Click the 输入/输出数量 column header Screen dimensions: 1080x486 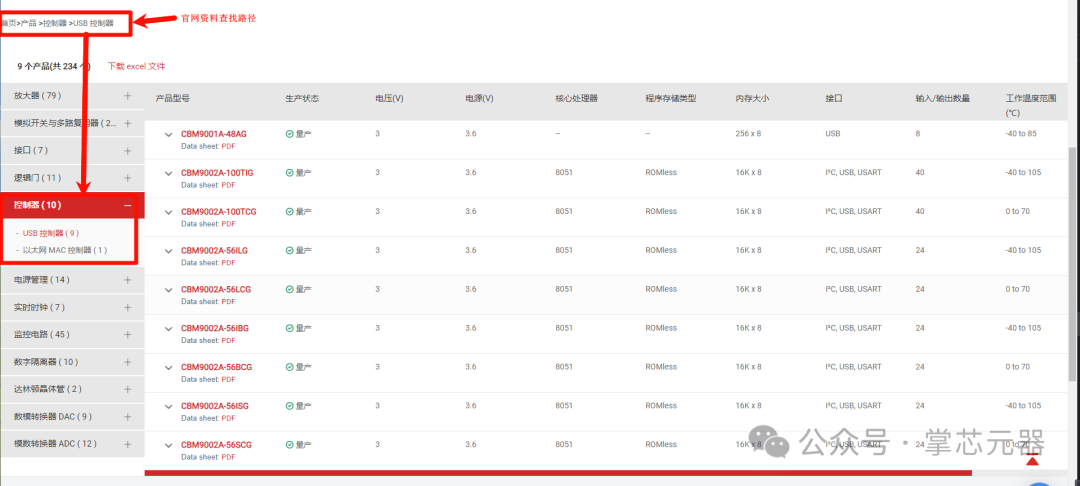pyautogui.click(x=943, y=98)
